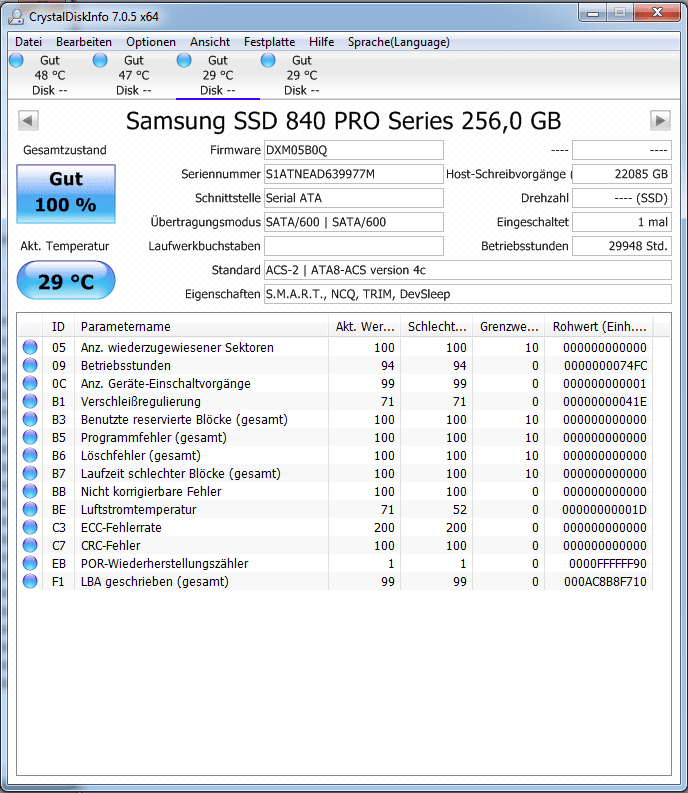Select 'Anz. Geräte-Einschaltvorgänge' parameter
This screenshot has width=688, height=793.
pyautogui.click(x=165, y=383)
